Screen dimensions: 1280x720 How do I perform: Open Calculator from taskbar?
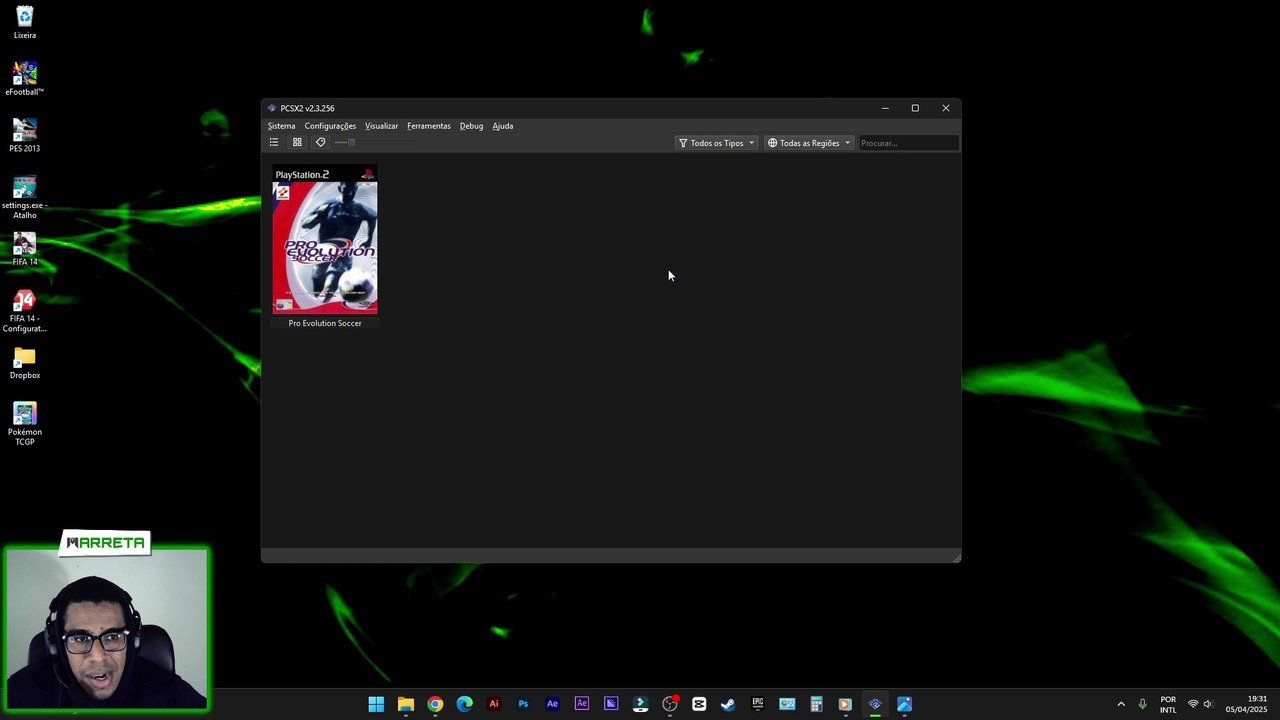(816, 704)
